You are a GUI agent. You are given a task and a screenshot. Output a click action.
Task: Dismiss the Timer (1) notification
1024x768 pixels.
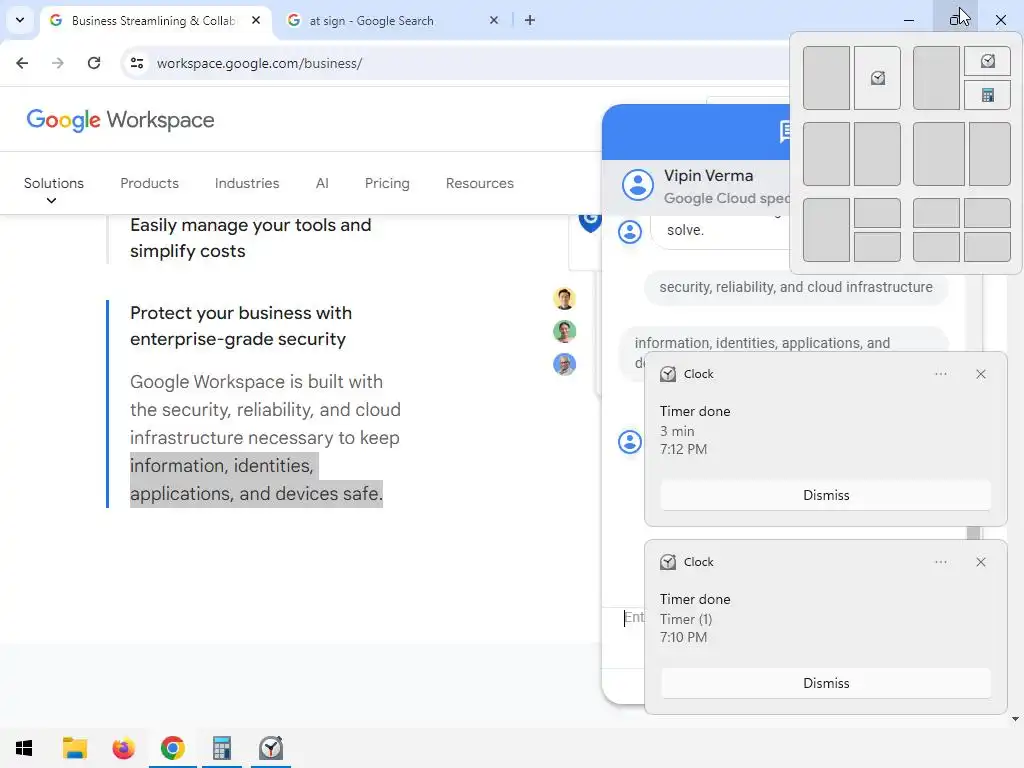[x=826, y=683]
